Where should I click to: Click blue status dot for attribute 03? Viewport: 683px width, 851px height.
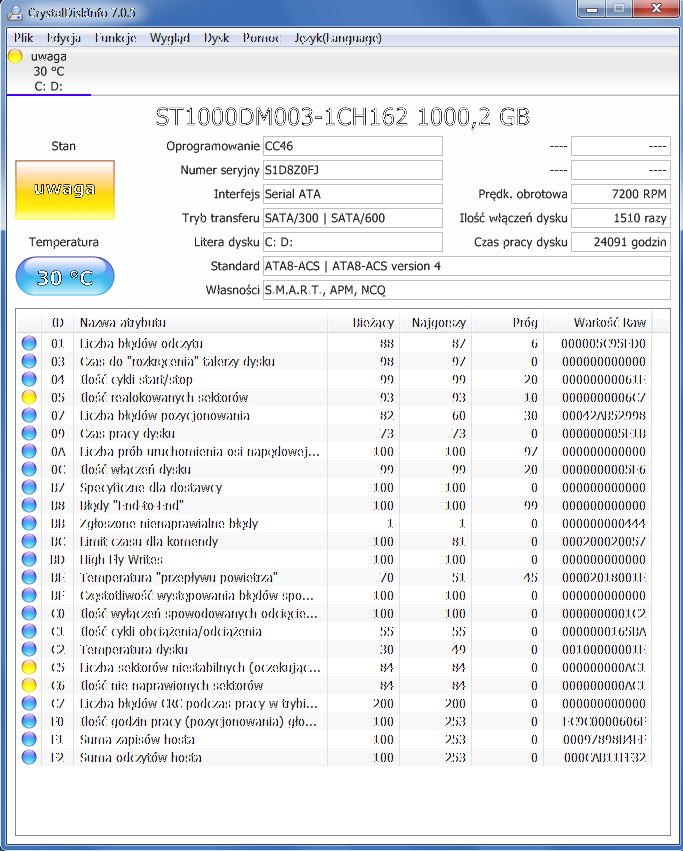click(29, 361)
